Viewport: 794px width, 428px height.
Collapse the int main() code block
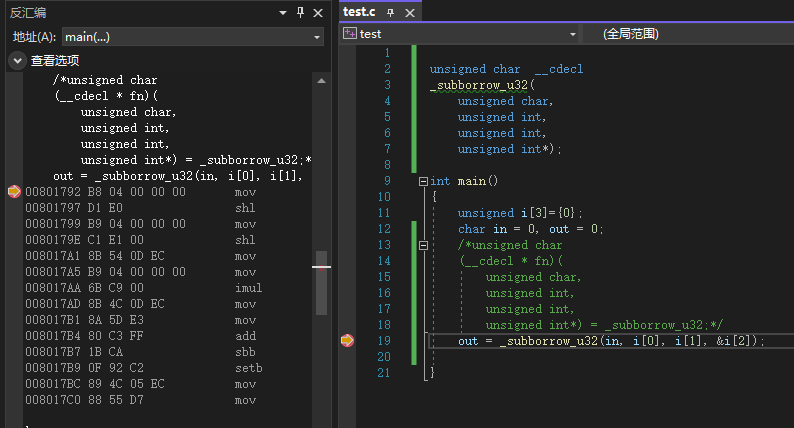pos(424,181)
